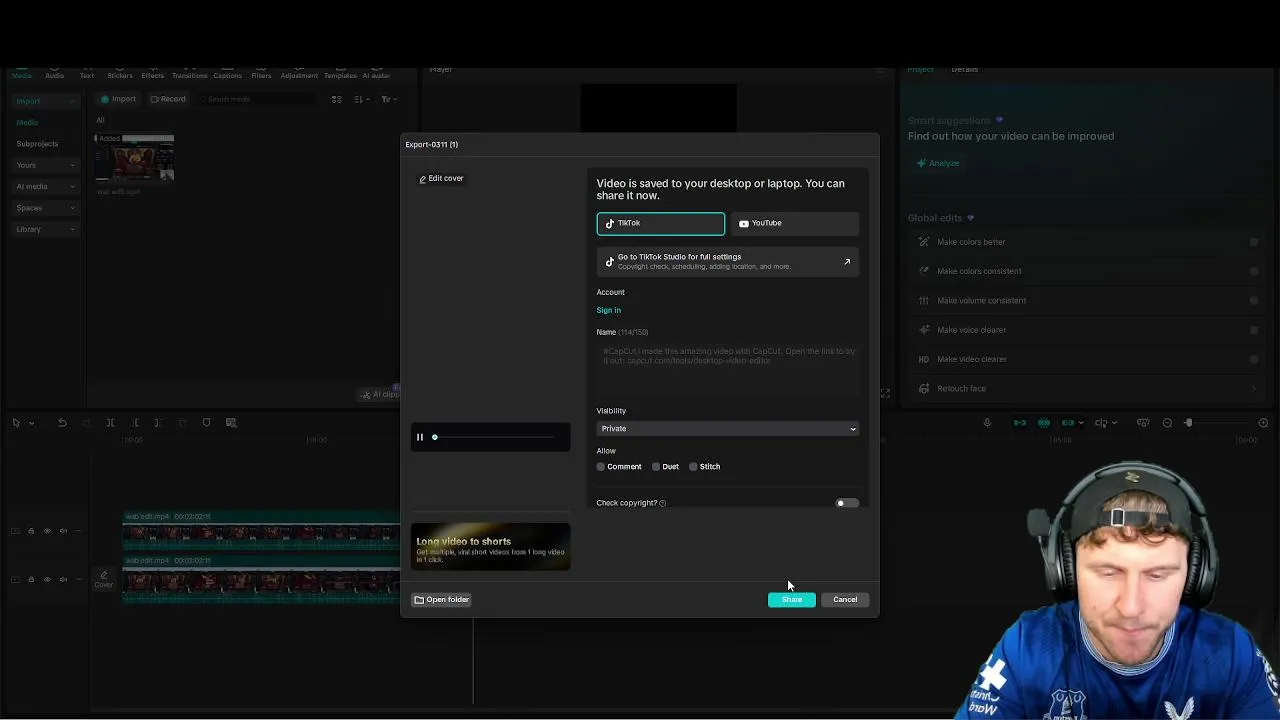Expand the Yours sidebar section
Viewport: 1280px width, 720px height.
coord(45,165)
